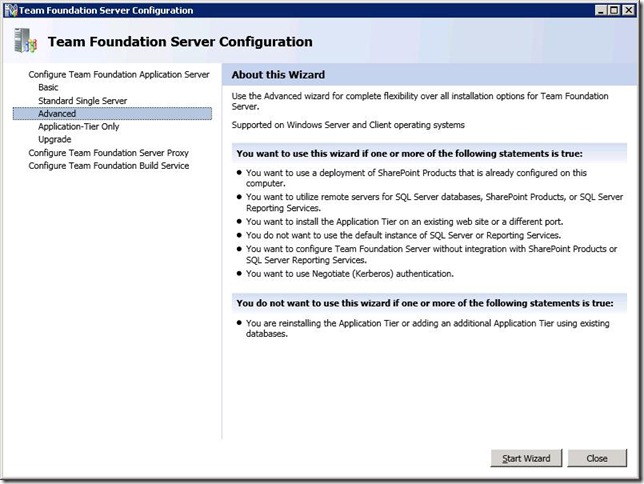
Task: Select Configure Team Foundation Build Service
Action: click(108, 166)
